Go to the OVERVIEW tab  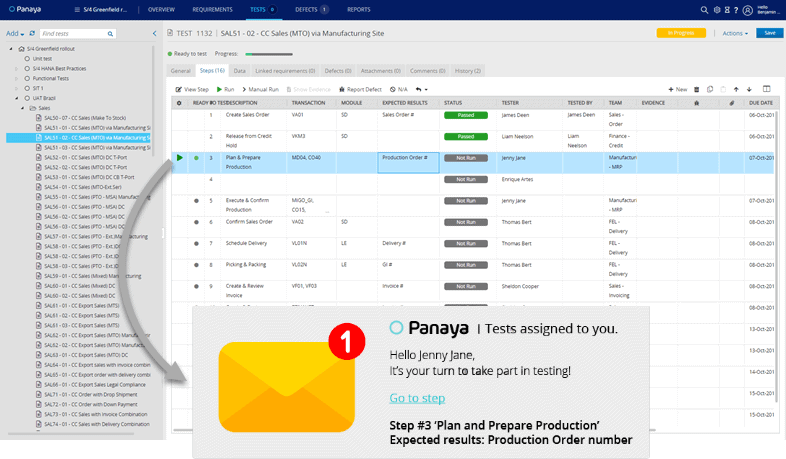coord(161,10)
